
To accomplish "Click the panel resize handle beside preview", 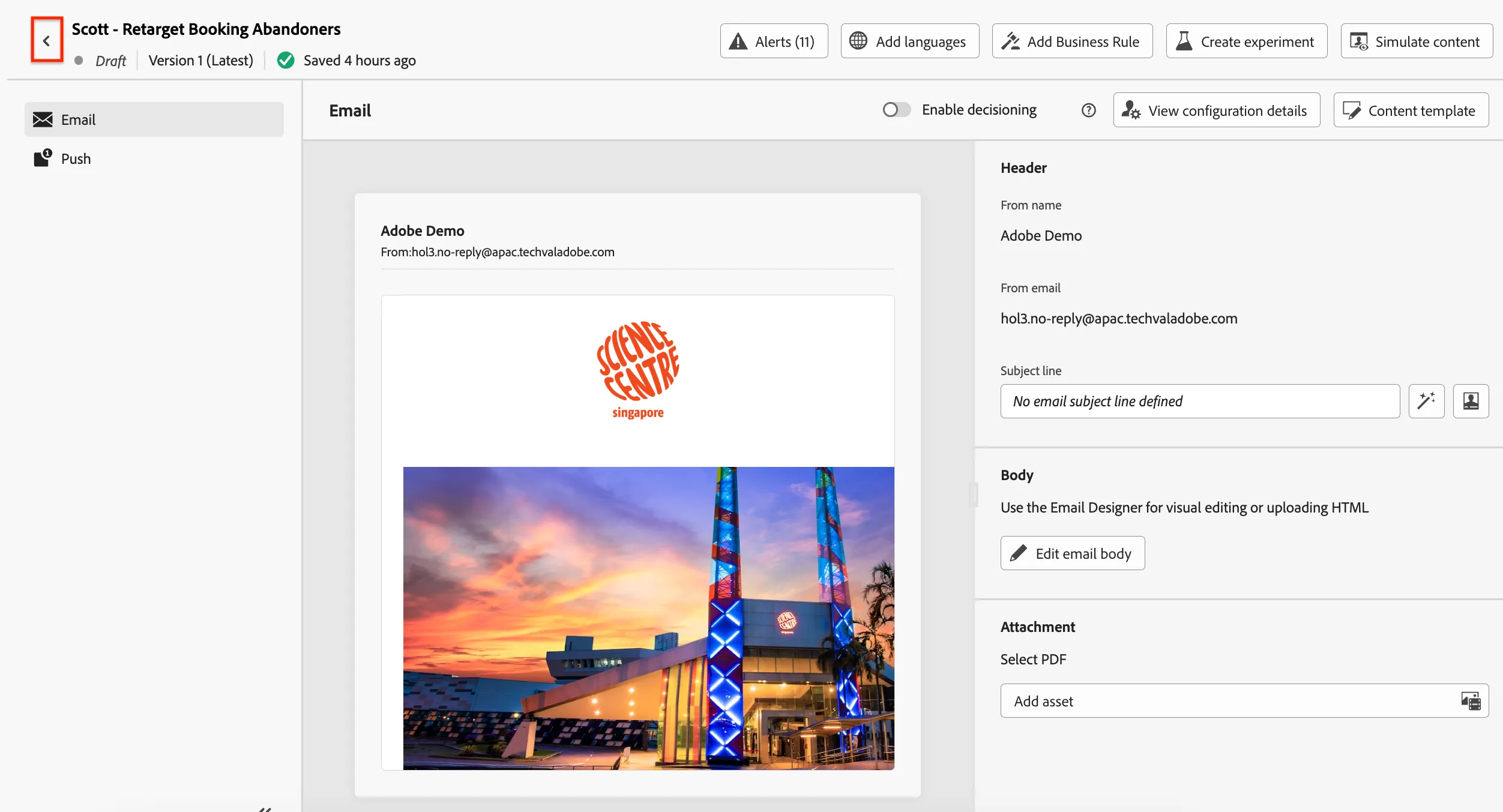I will tap(974, 495).
